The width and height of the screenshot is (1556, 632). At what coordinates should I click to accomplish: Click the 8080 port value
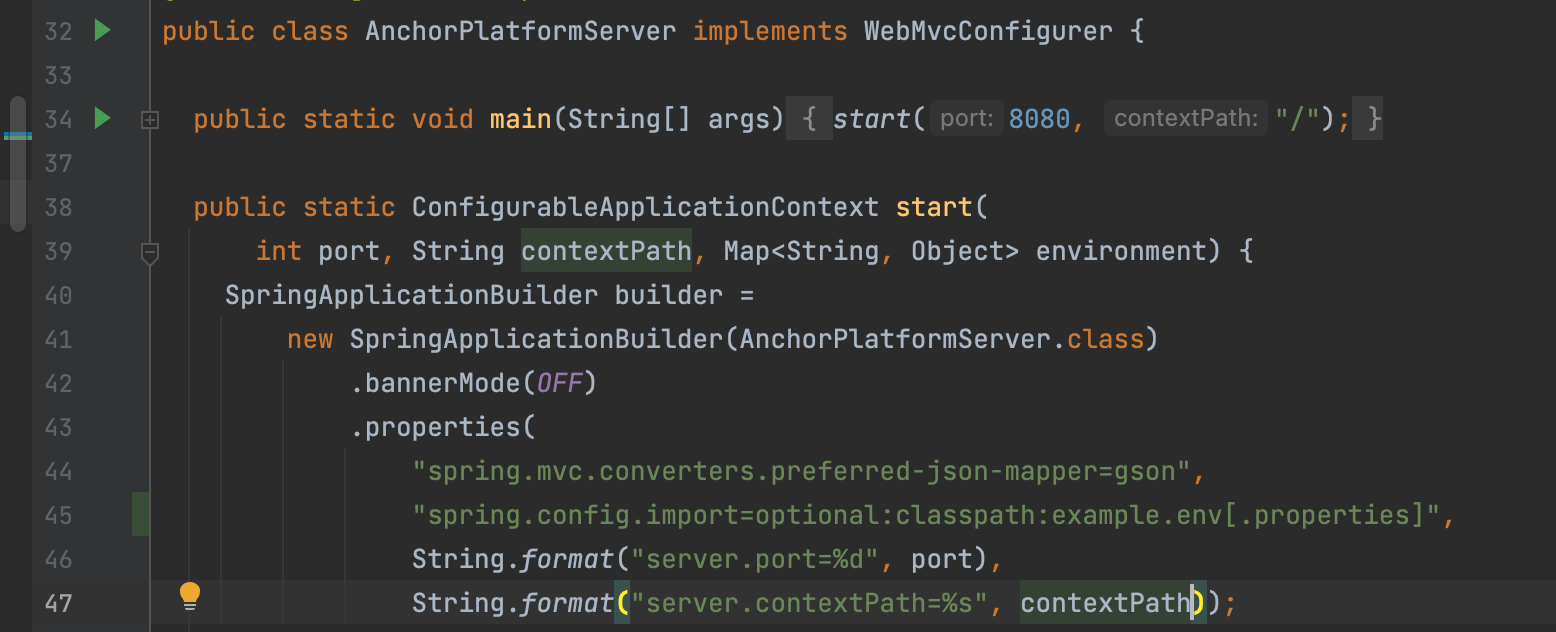(1039, 119)
